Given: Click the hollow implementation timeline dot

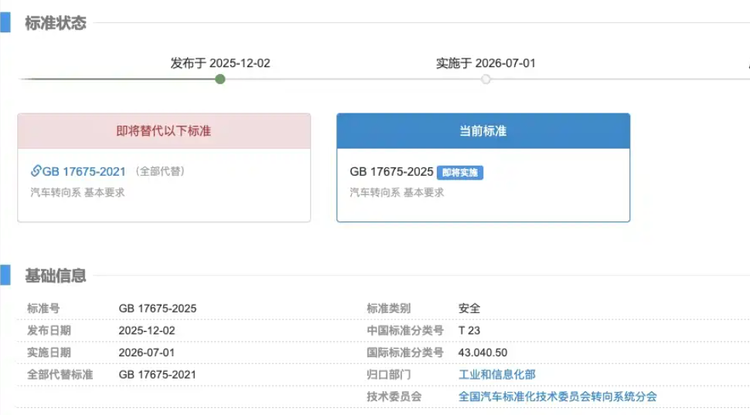Looking at the screenshot, I should click(486, 79).
